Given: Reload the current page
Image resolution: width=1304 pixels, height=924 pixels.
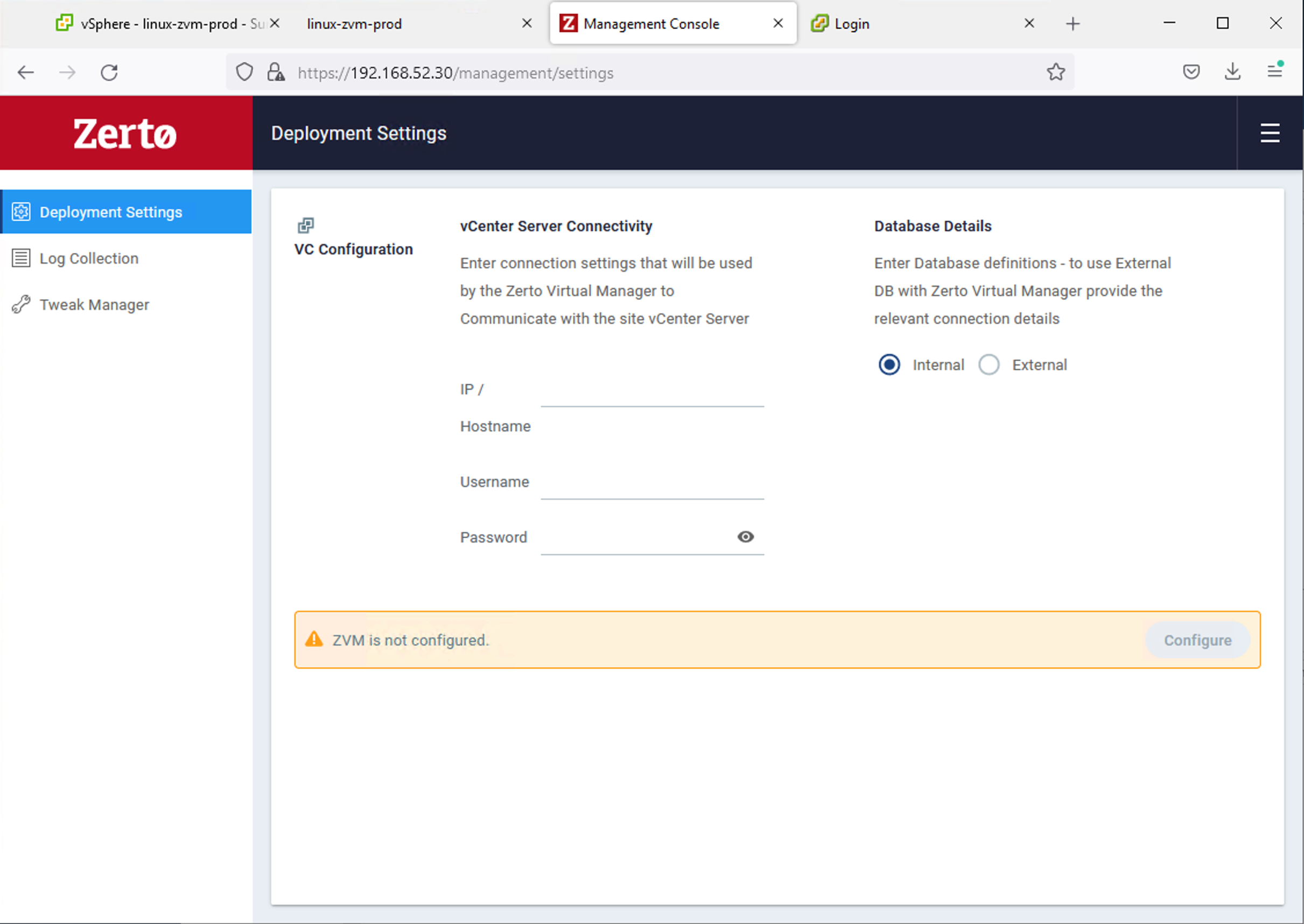Looking at the screenshot, I should pyautogui.click(x=109, y=72).
